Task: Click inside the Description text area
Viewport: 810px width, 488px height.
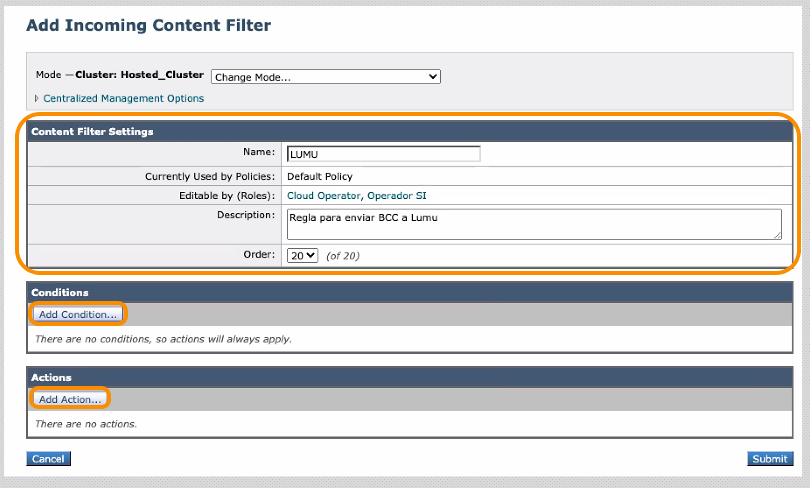Action: tap(532, 224)
